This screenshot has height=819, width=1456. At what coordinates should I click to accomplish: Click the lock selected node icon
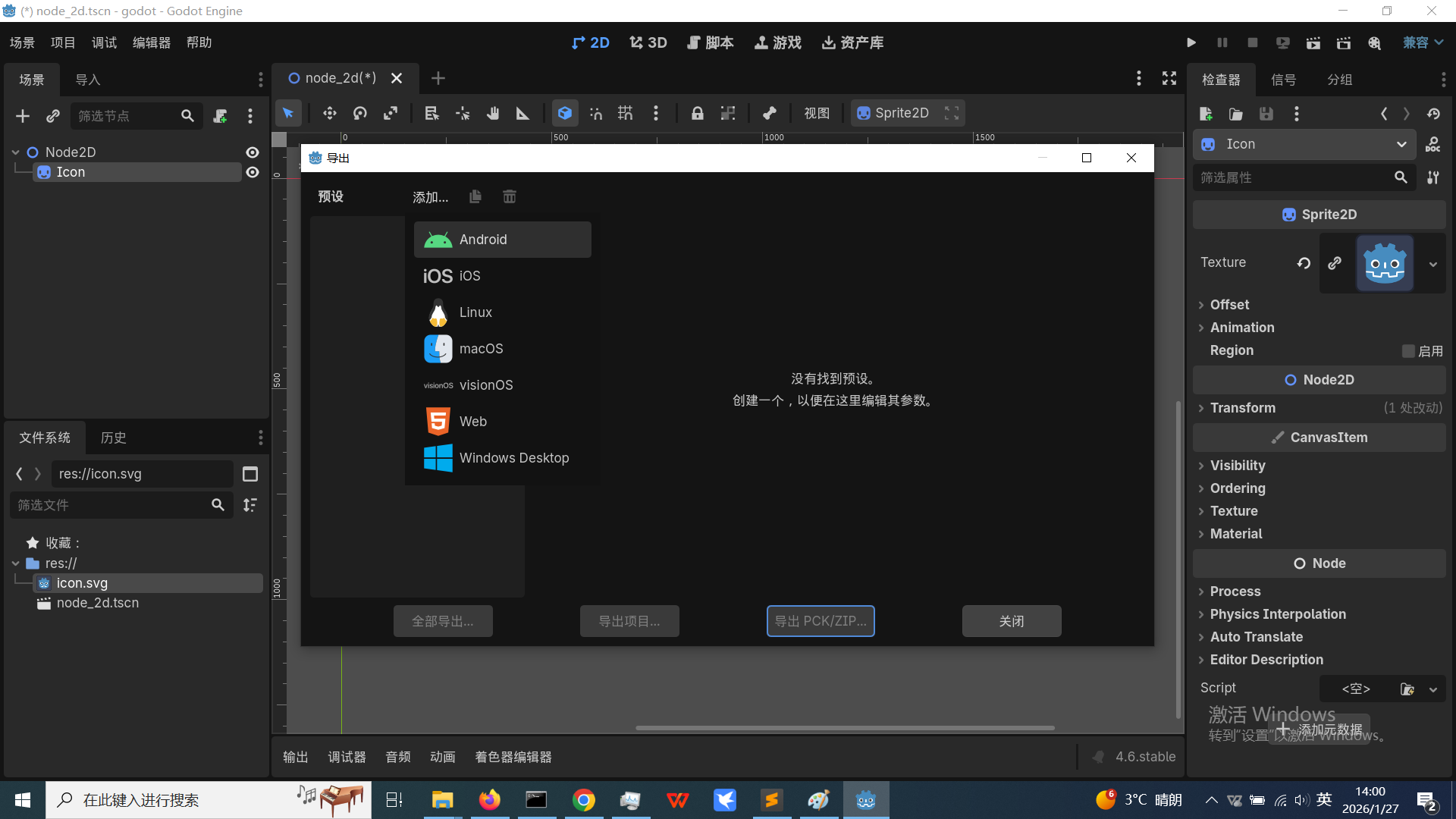[x=697, y=114]
